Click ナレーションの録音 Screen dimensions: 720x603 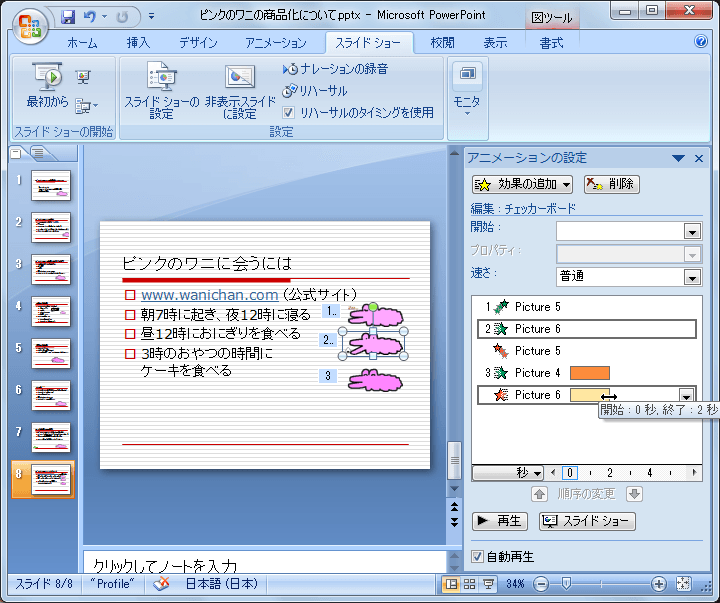[x=335, y=69]
